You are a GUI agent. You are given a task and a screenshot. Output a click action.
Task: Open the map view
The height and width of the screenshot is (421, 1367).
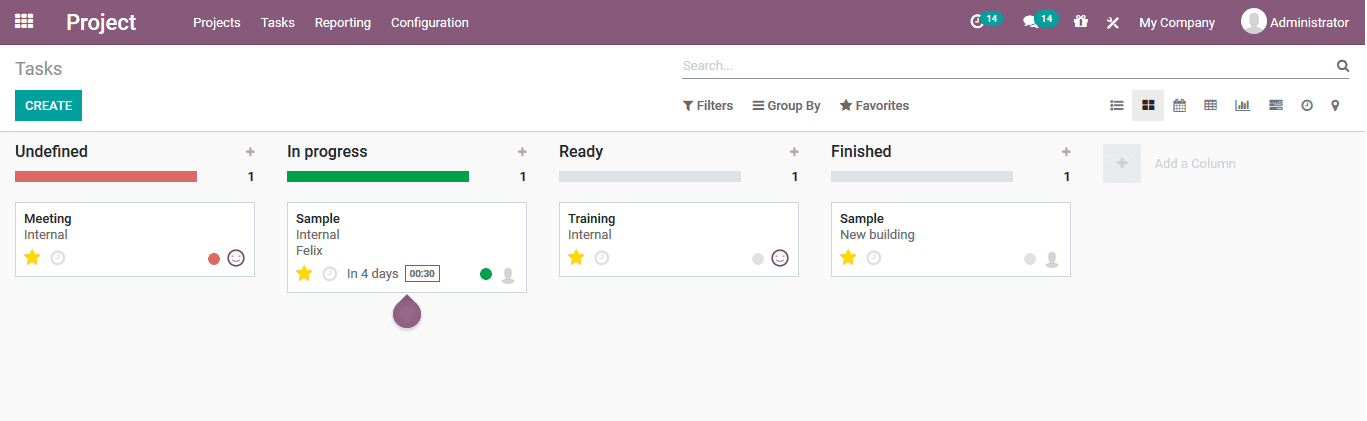click(1335, 105)
